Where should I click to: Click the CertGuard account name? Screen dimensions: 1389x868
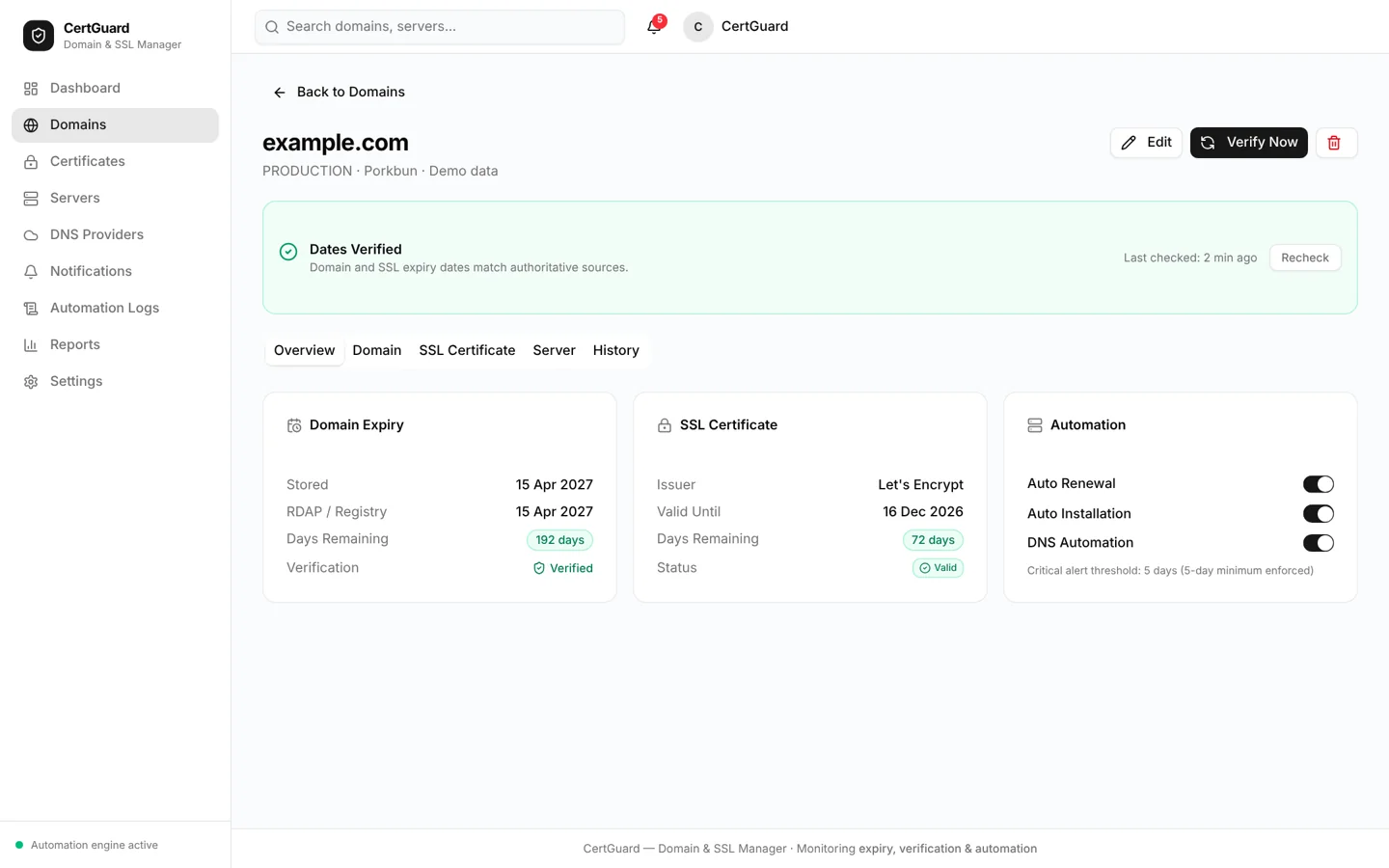click(x=754, y=27)
